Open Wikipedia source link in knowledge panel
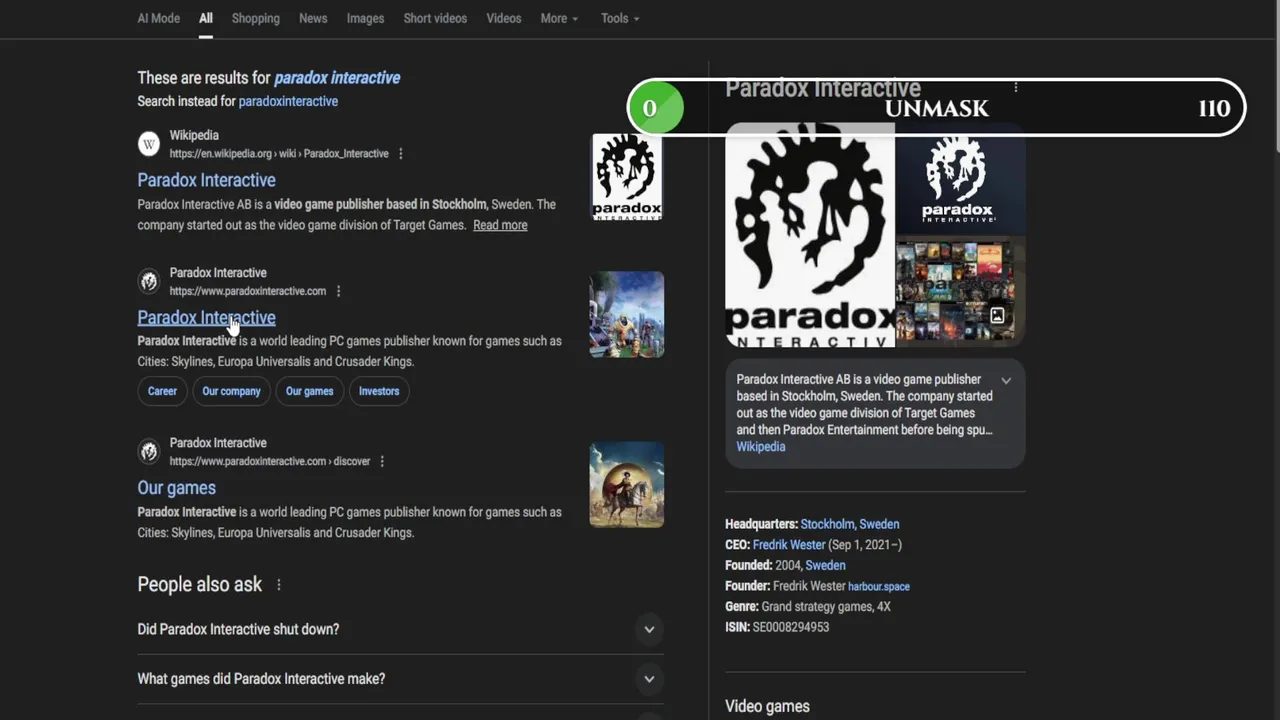This screenshot has height=720, width=1280. [761, 447]
